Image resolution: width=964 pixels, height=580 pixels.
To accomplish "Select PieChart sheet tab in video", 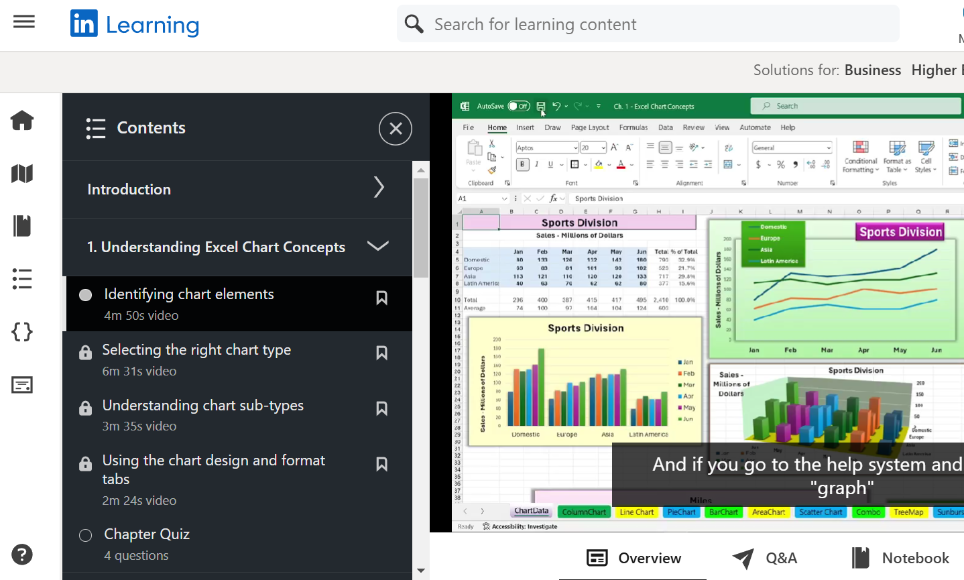I will 681,512.
